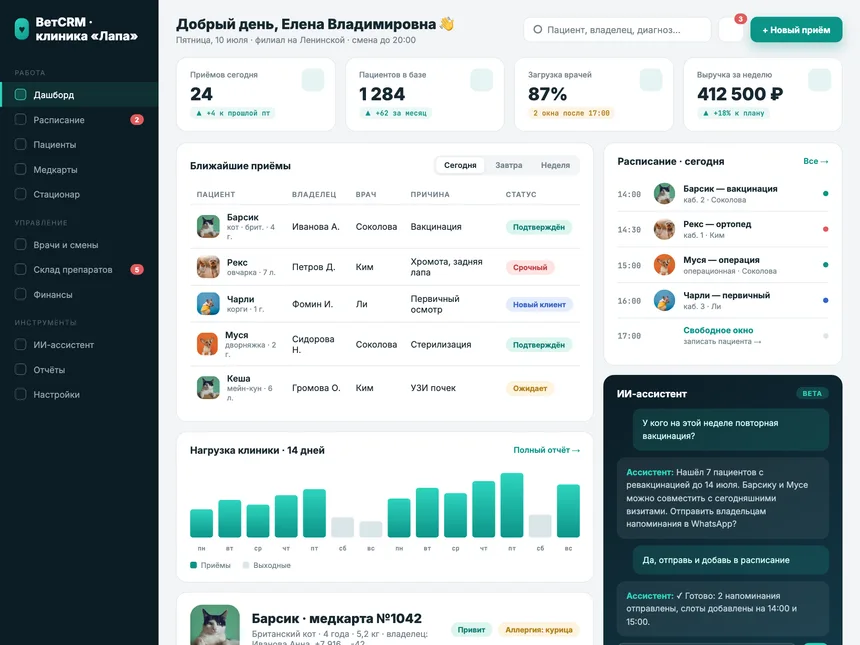Viewport: 860px width, 645px height.
Task: Click the icon on Пациентов в базе card
Action: tap(482, 80)
